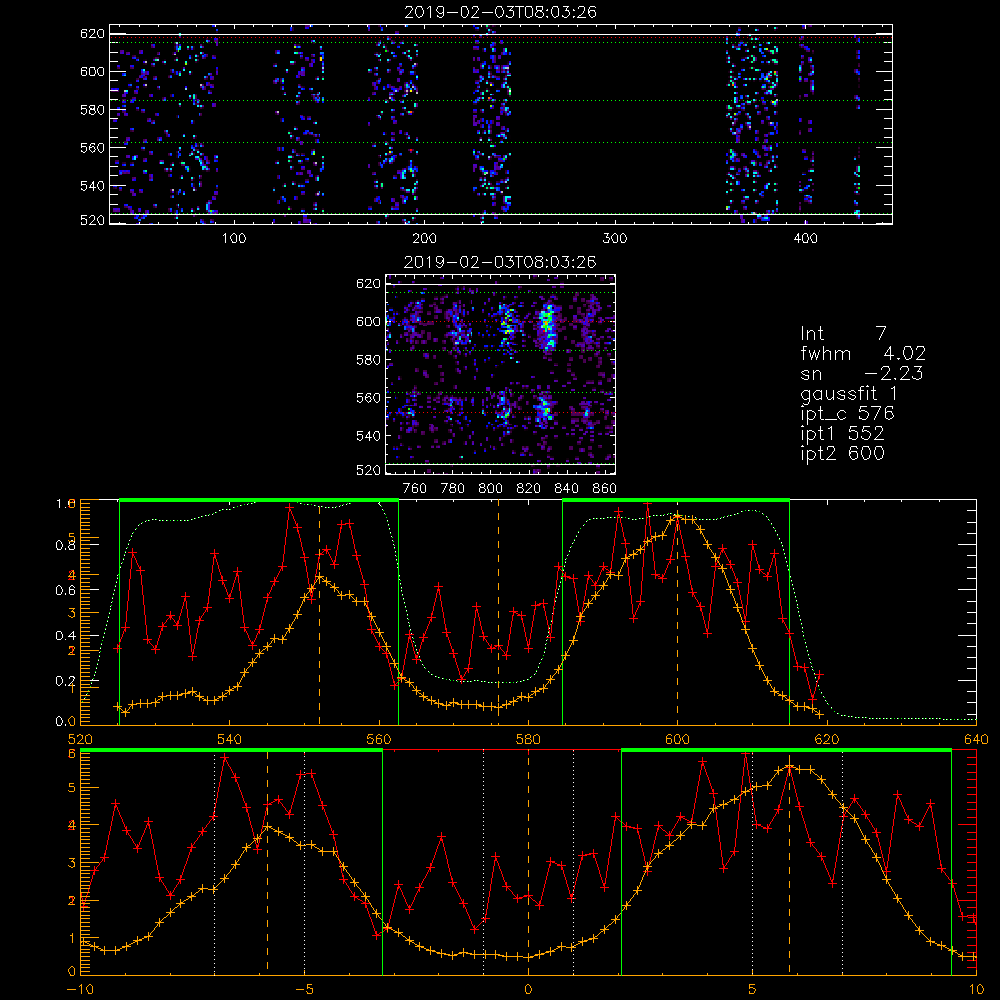Click x-axis label 200 on top plot

tap(424, 239)
